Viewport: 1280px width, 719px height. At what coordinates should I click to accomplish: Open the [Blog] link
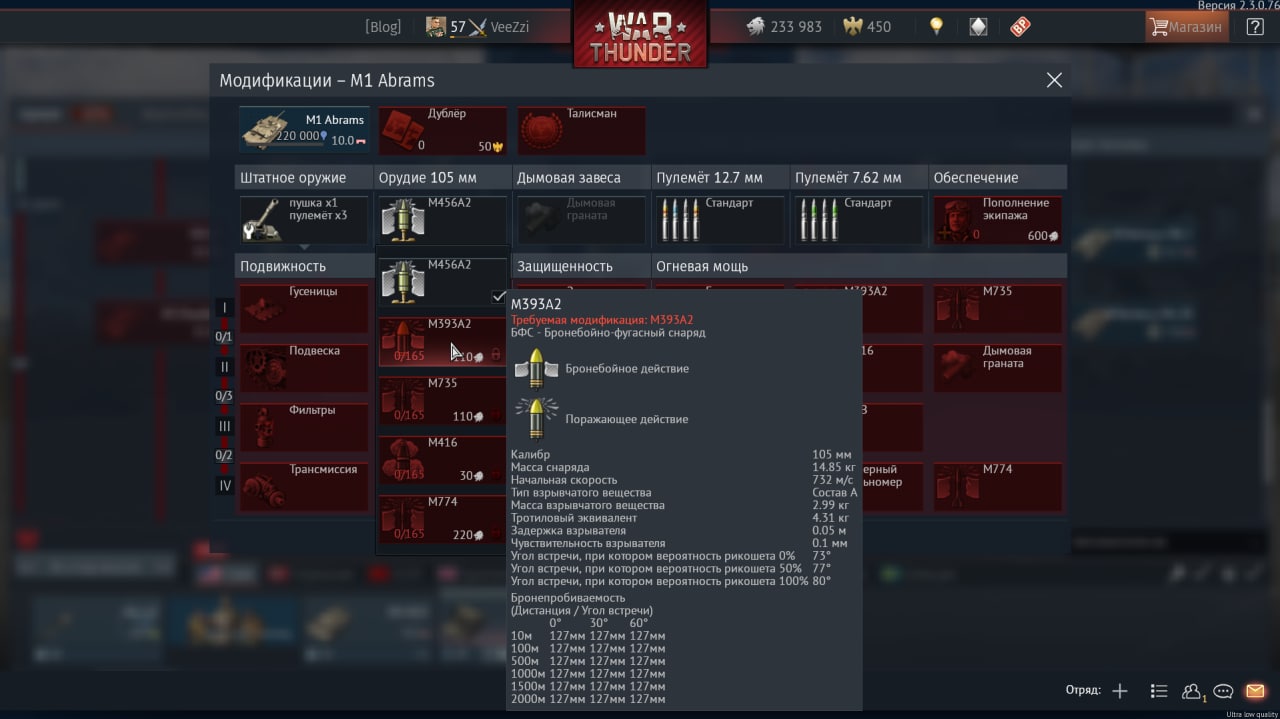coord(383,27)
